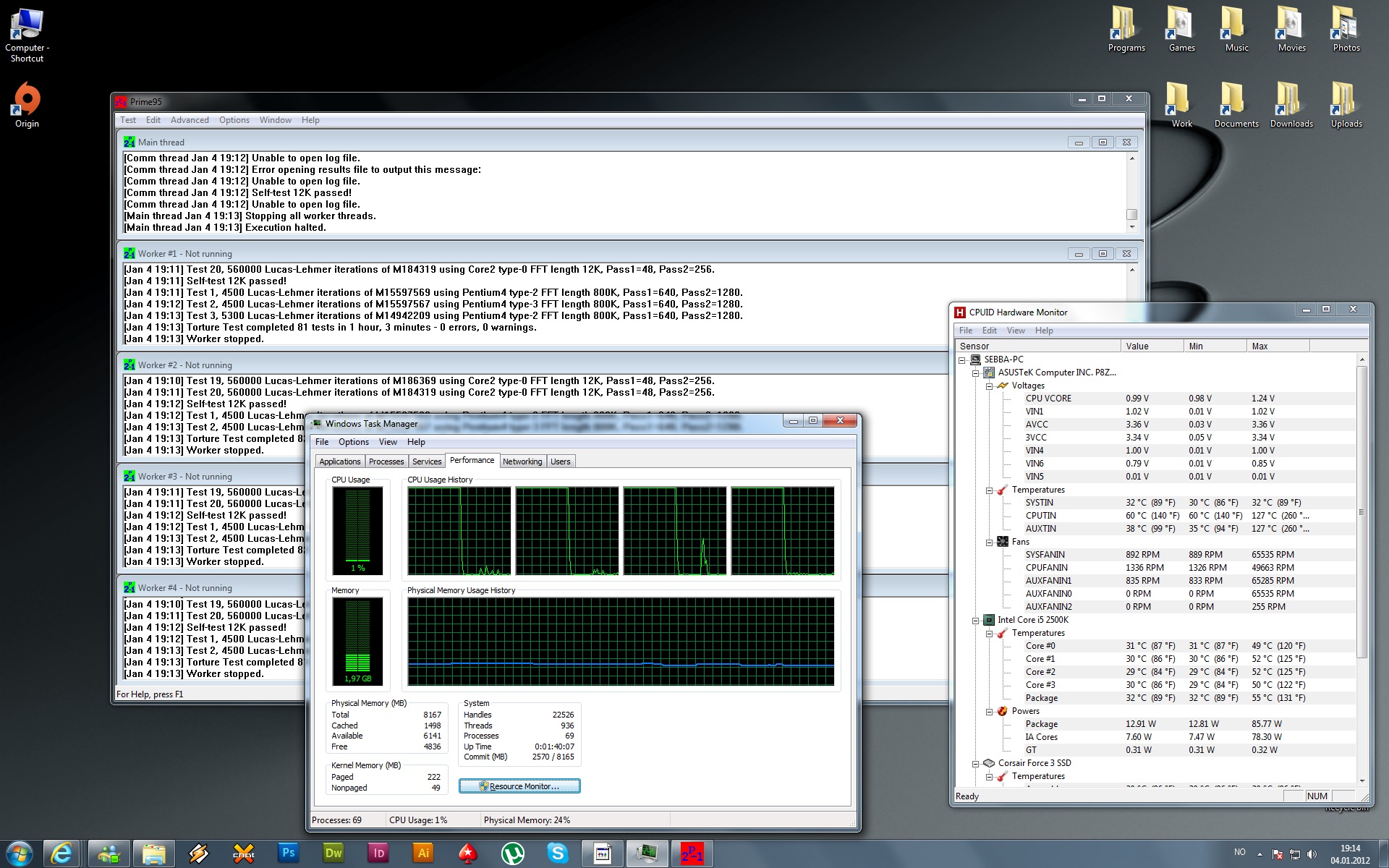The width and height of the screenshot is (1389, 868).
Task: Open Winamp lightning bolt taskbar icon
Action: tap(198, 854)
